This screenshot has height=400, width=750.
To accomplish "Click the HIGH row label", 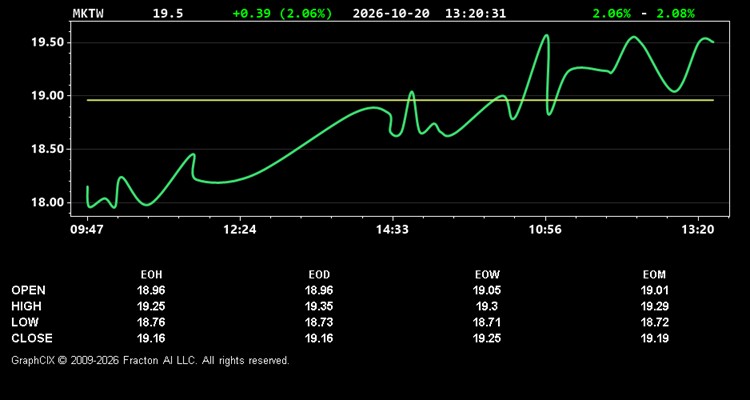I will (x=26, y=306).
